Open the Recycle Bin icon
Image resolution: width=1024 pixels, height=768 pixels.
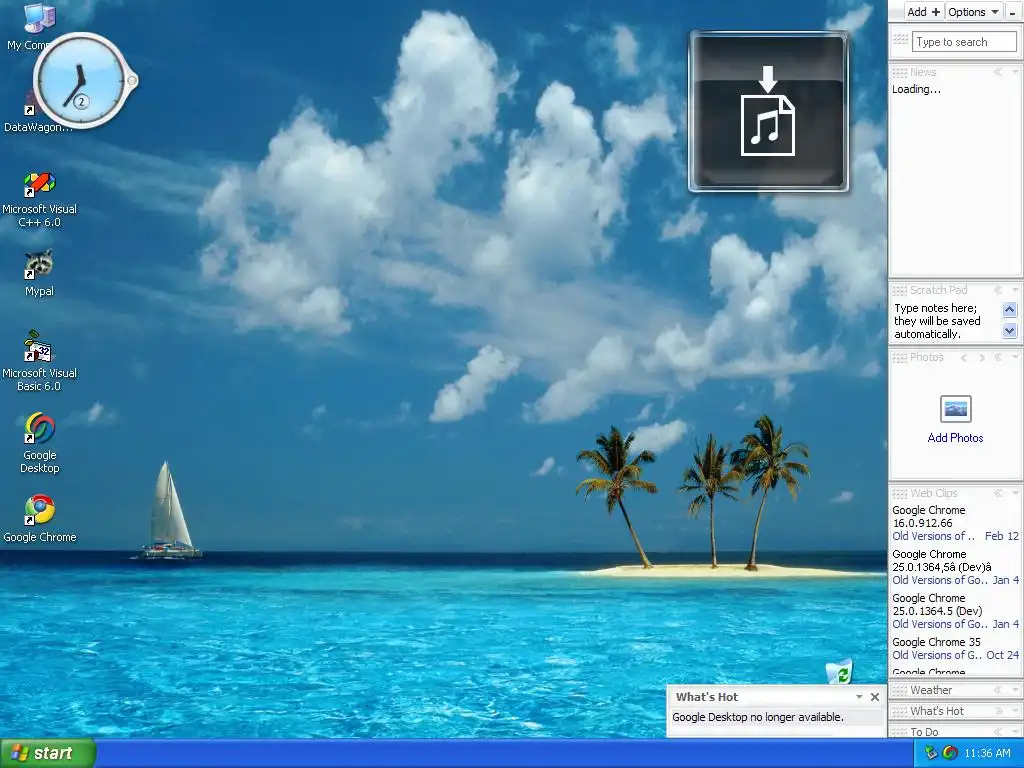point(840,671)
